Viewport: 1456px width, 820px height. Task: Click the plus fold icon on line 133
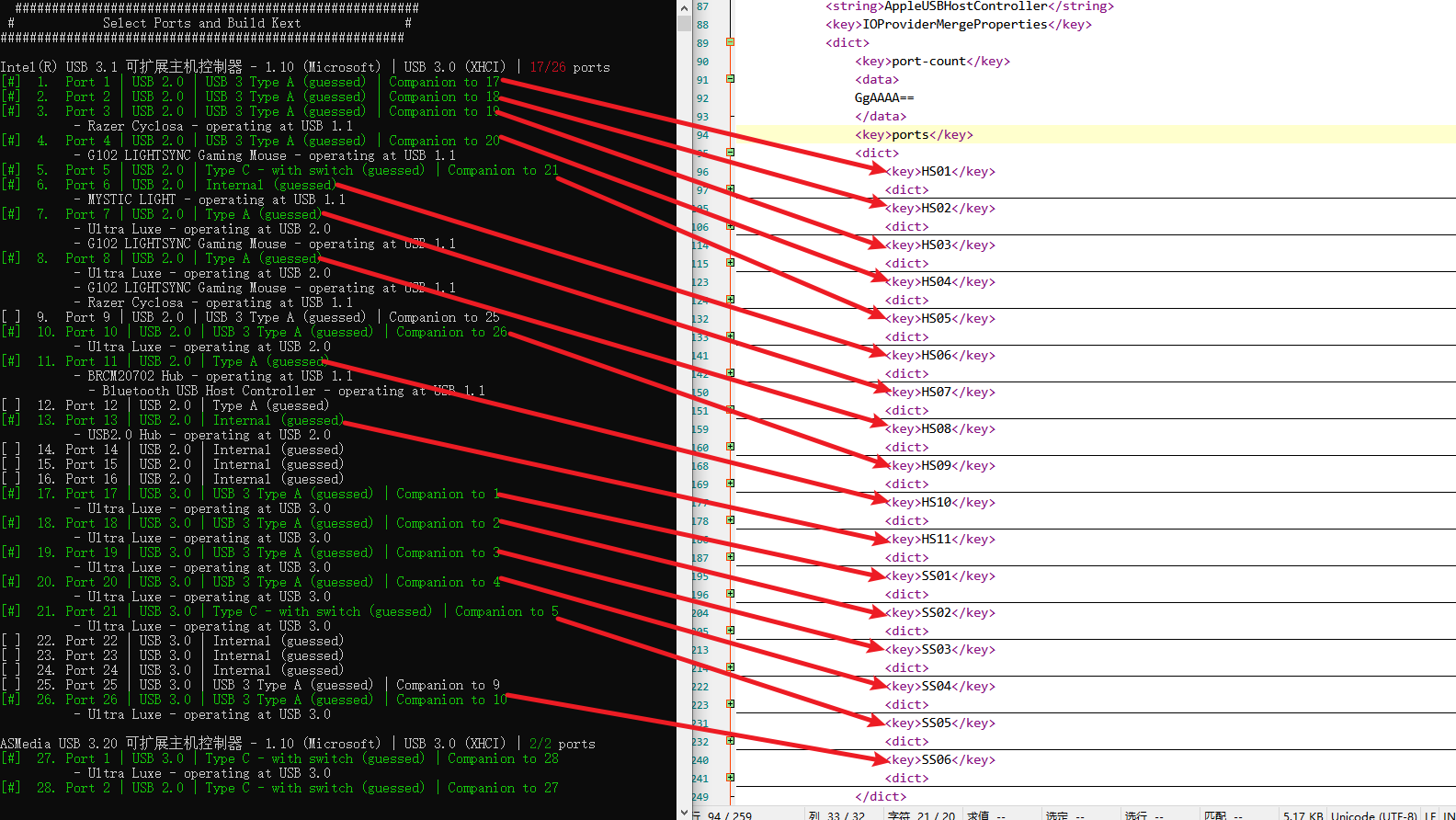point(730,336)
